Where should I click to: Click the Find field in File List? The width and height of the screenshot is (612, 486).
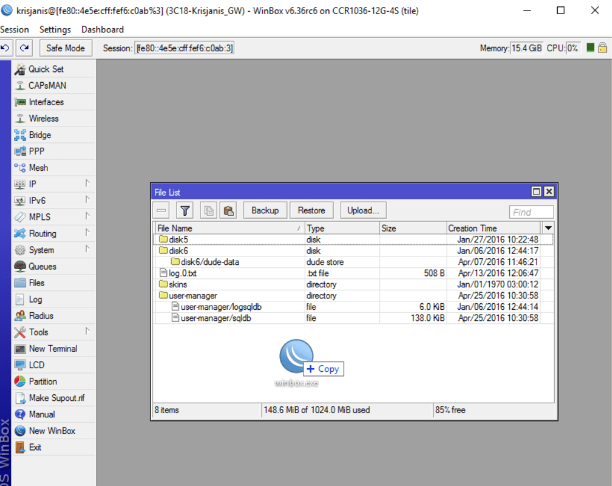pos(531,212)
